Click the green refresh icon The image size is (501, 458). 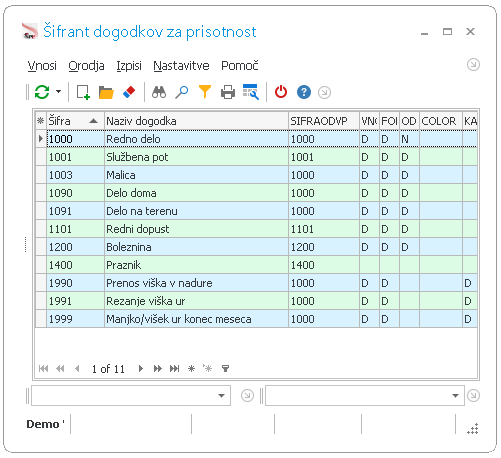[x=42, y=92]
